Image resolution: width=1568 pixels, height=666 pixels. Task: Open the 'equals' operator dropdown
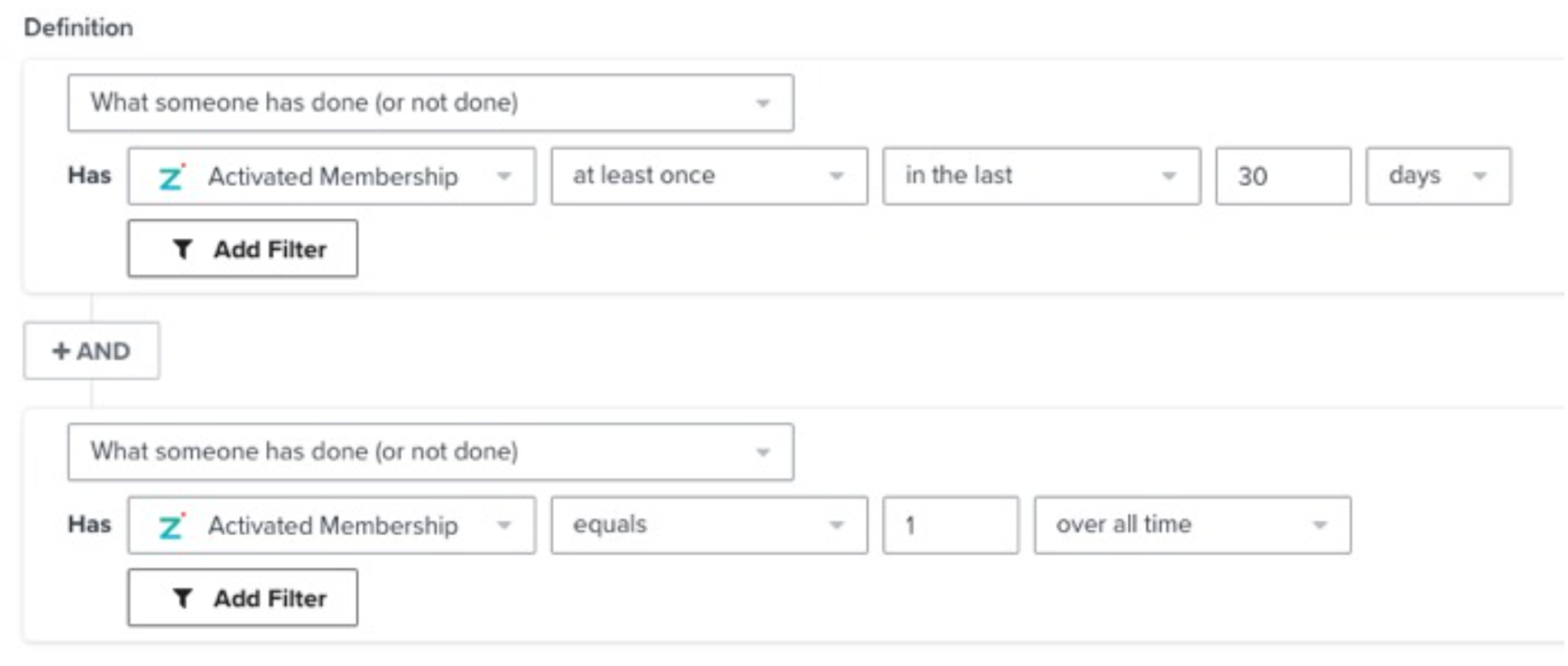coord(709,526)
